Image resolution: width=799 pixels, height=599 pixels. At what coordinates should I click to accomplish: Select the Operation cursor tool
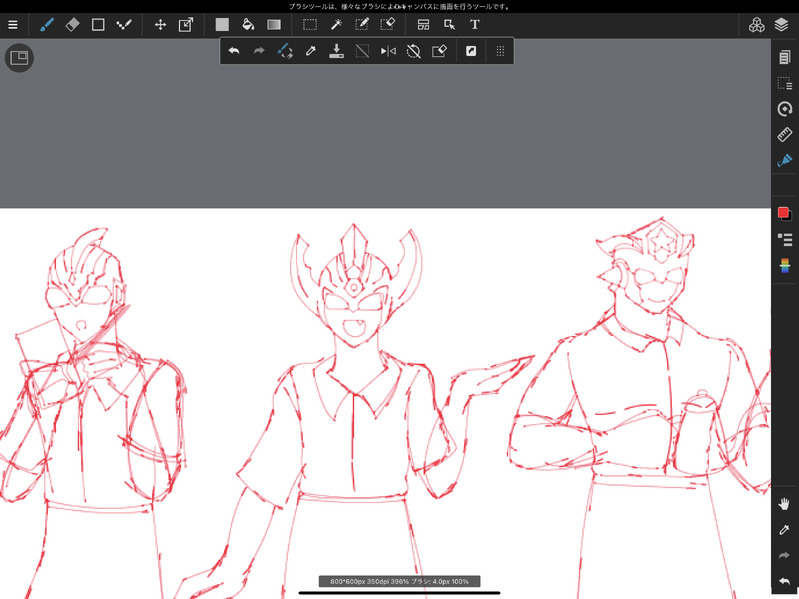(449, 24)
